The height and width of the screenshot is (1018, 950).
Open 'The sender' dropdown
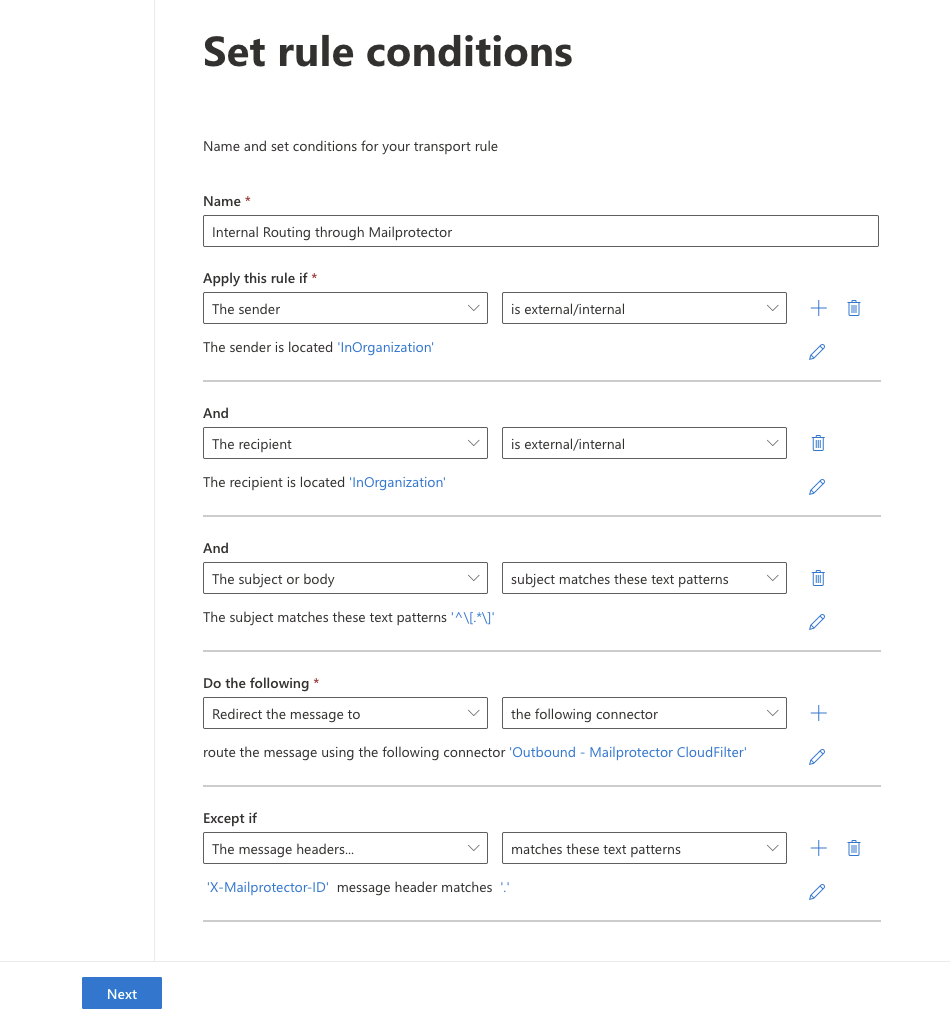[345, 308]
